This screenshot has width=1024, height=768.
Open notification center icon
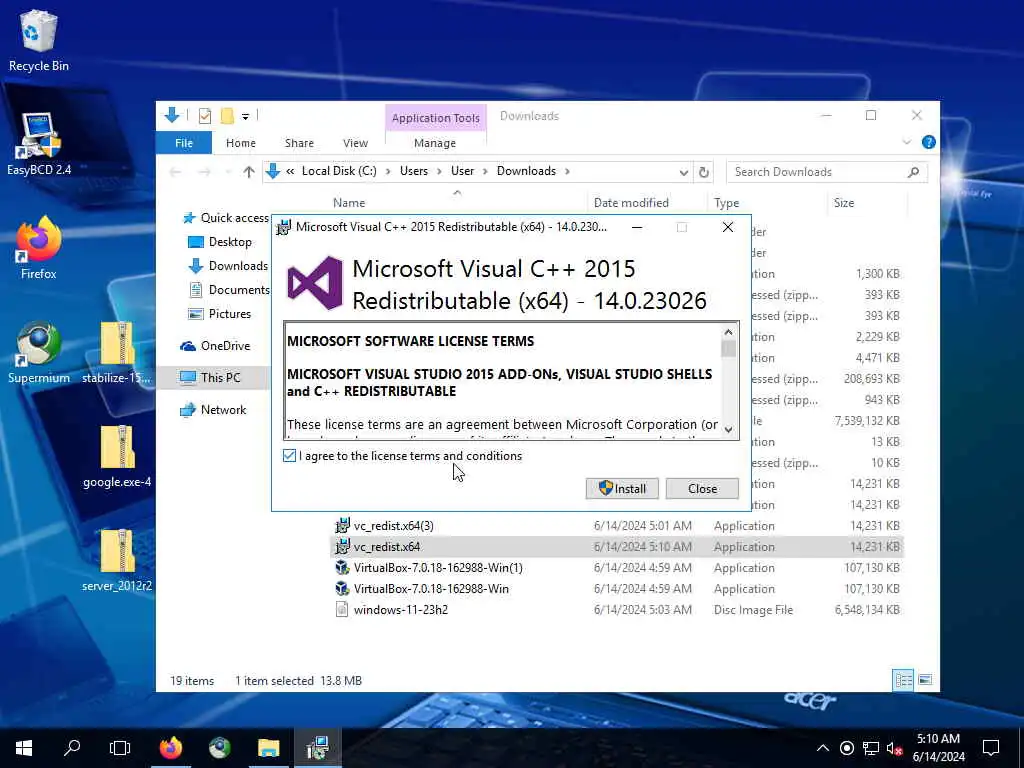[x=991, y=748]
